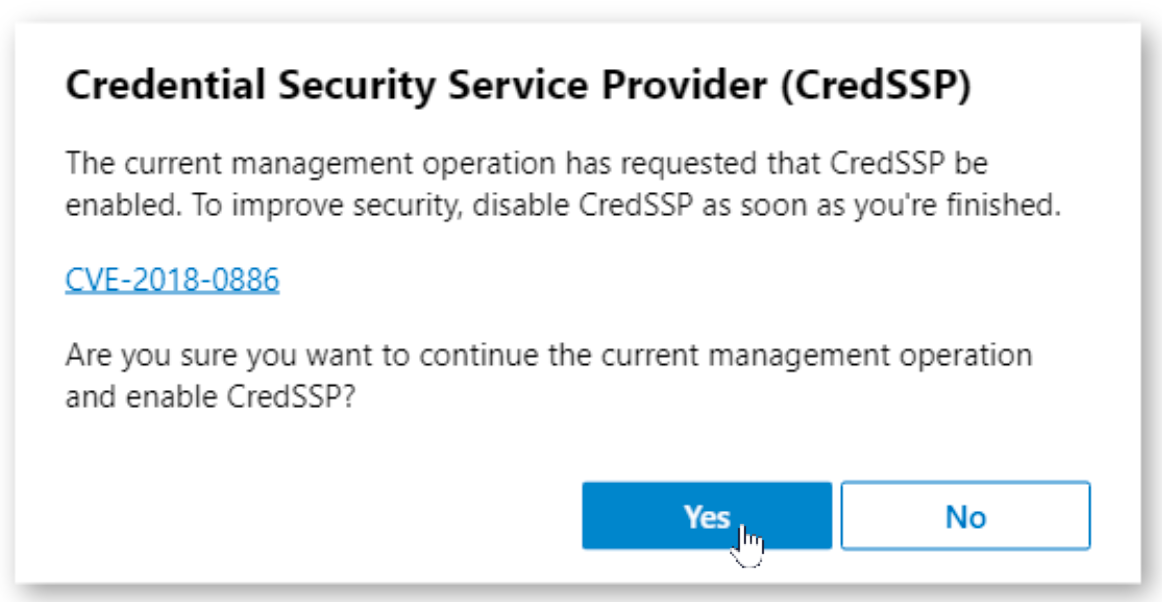This screenshot has width=1162, height=602.
Task: Click the Yes button to enable CredSSP
Action: click(x=707, y=515)
